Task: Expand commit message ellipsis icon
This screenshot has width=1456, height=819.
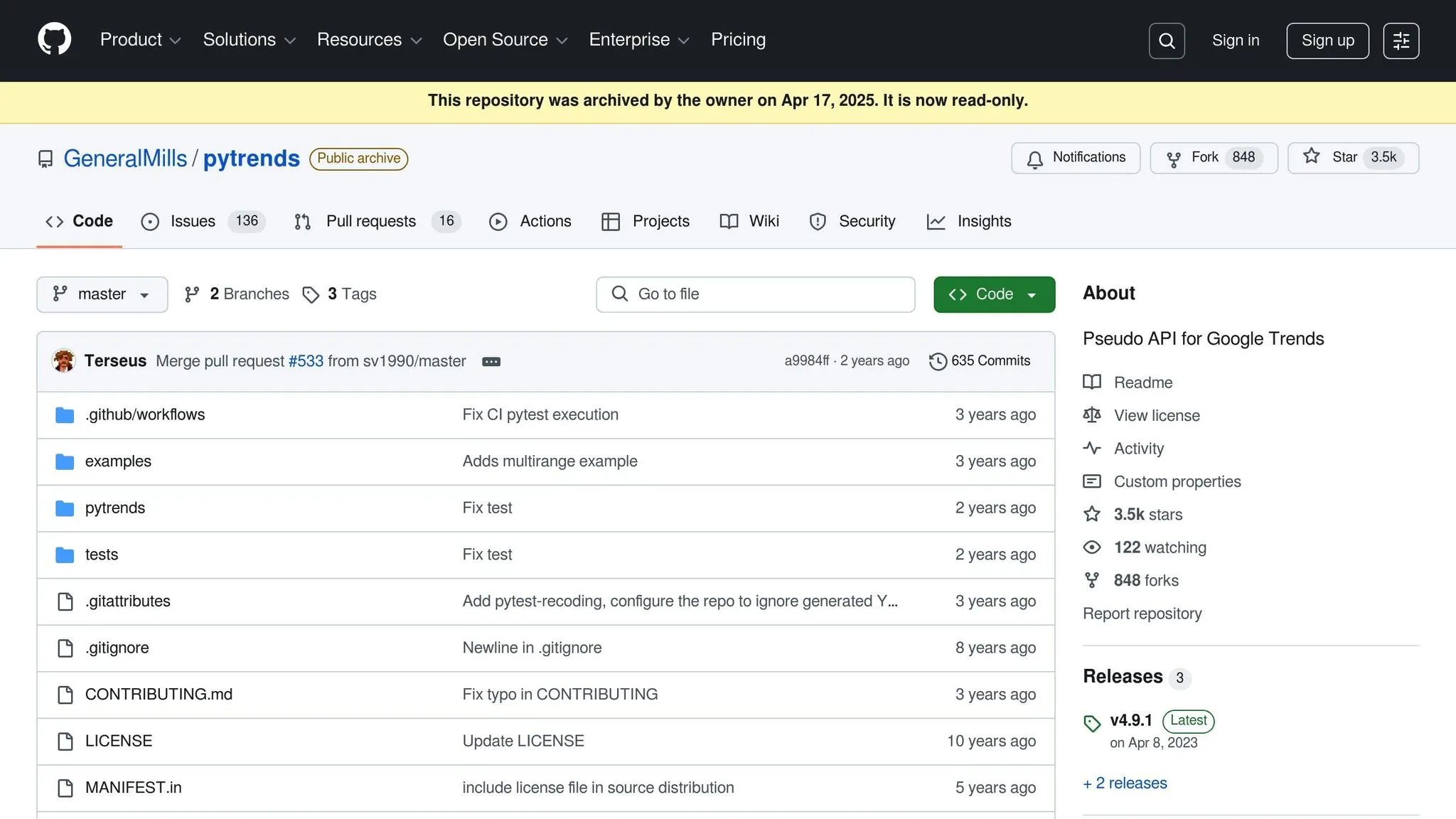Action: click(x=491, y=362)
